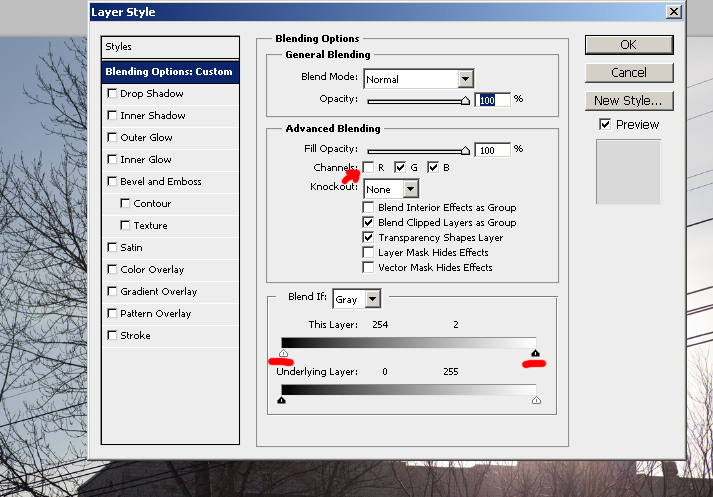
Task: Click the style preview thumbnail
Action: coord(628,172)
